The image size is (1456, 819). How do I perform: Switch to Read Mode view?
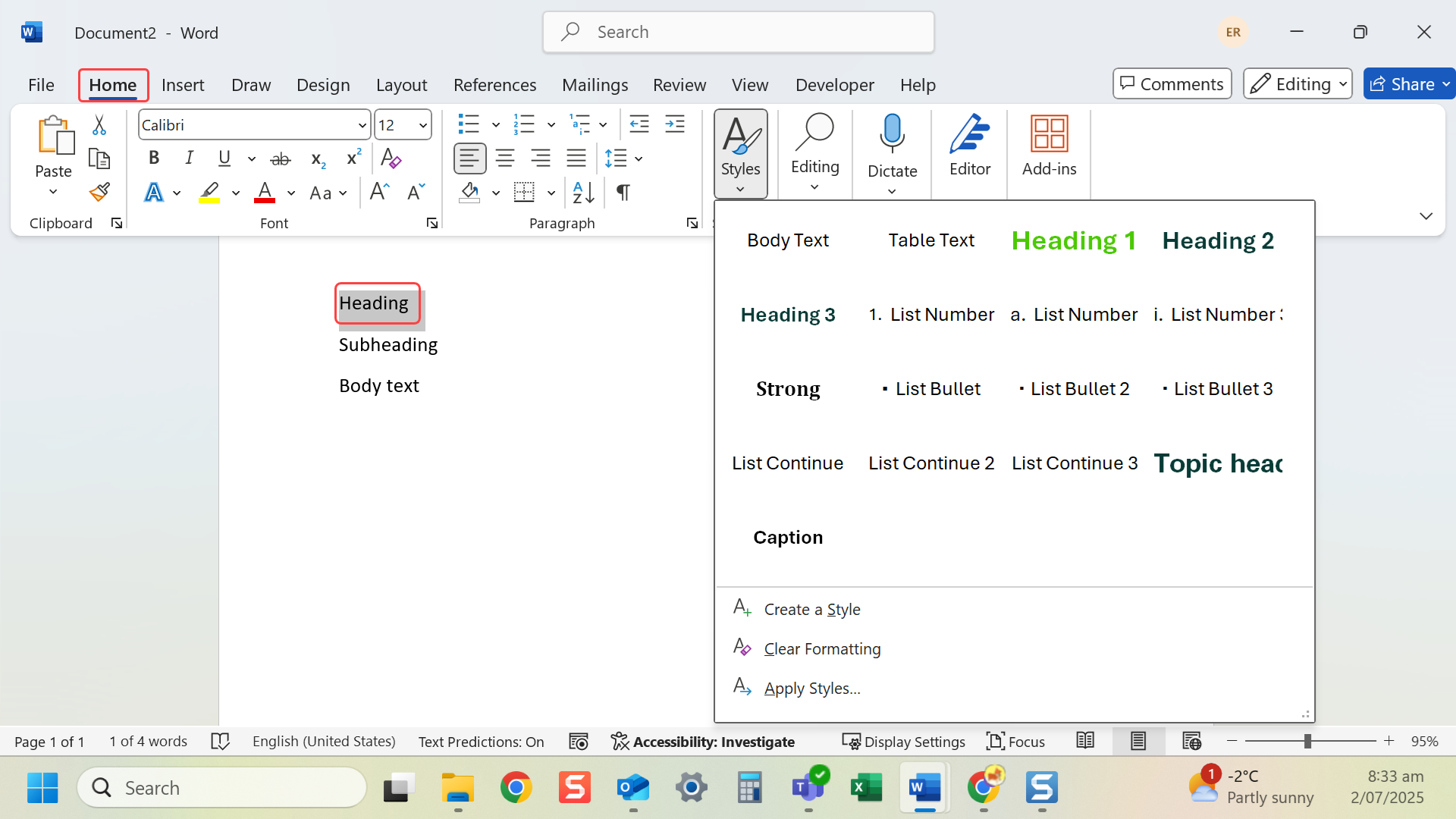tap(1085, 741)
